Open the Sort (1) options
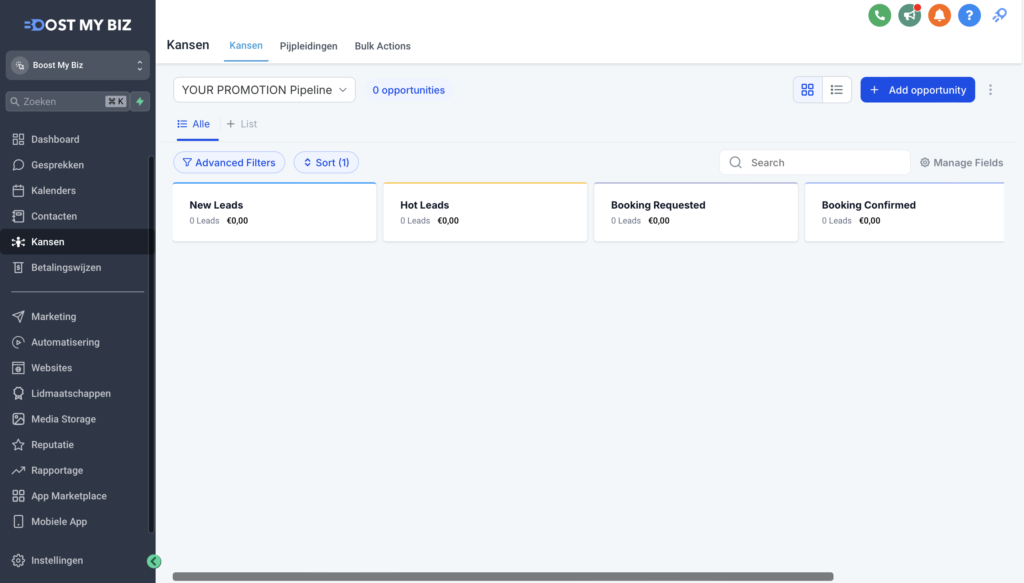1024x583 pixels. point(326,162)
